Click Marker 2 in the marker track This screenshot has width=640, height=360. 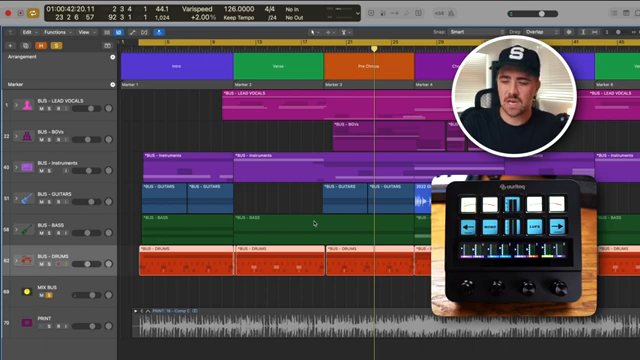click(243, 84)
